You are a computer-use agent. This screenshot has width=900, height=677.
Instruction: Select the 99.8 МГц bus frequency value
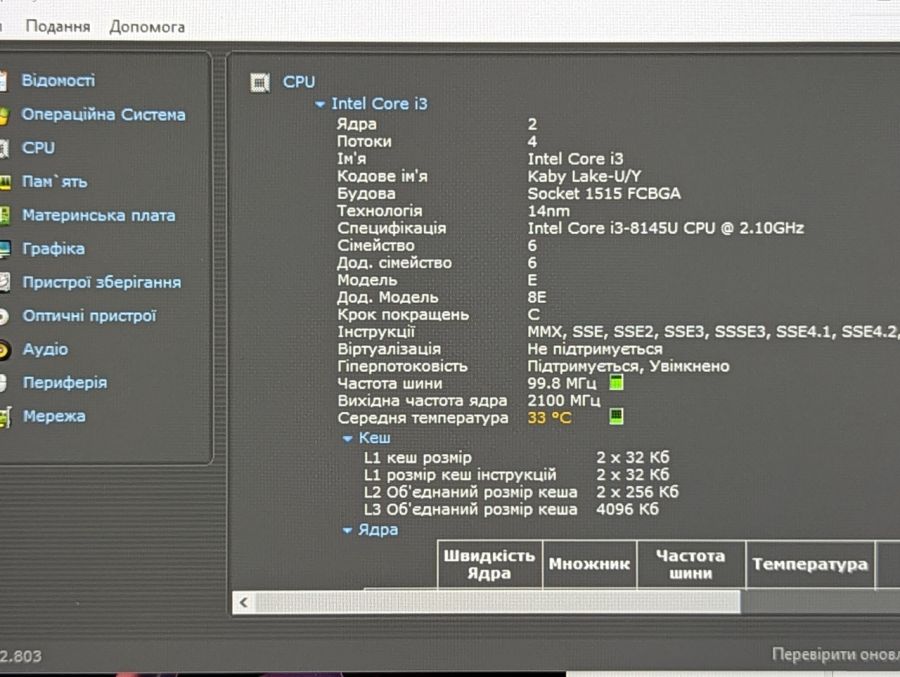(x=562, y=383)
